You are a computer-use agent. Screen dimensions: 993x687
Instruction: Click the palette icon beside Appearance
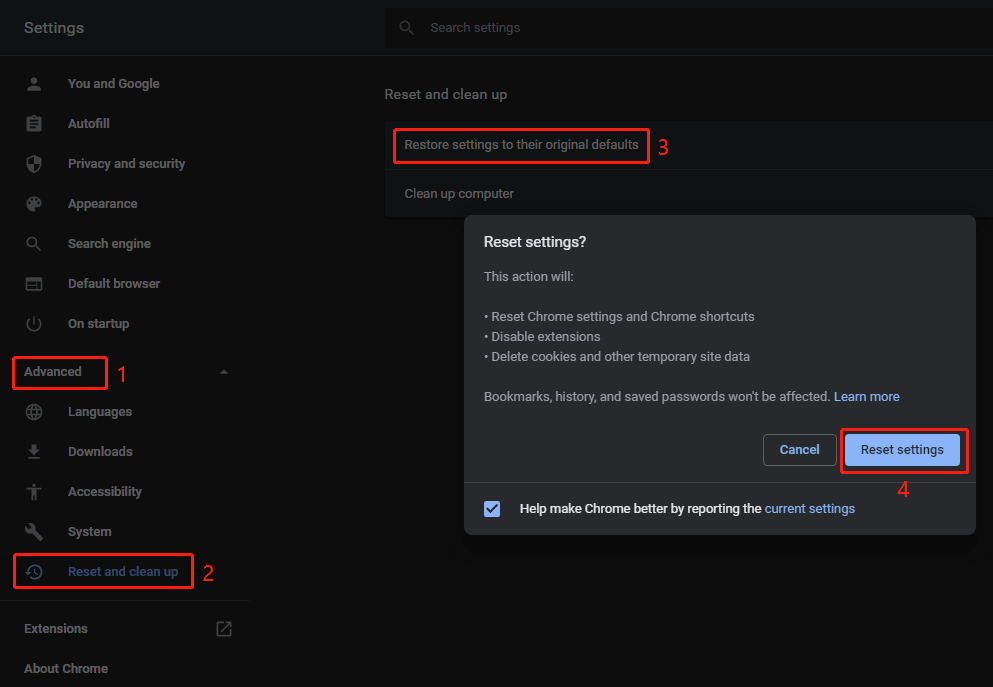34,203
